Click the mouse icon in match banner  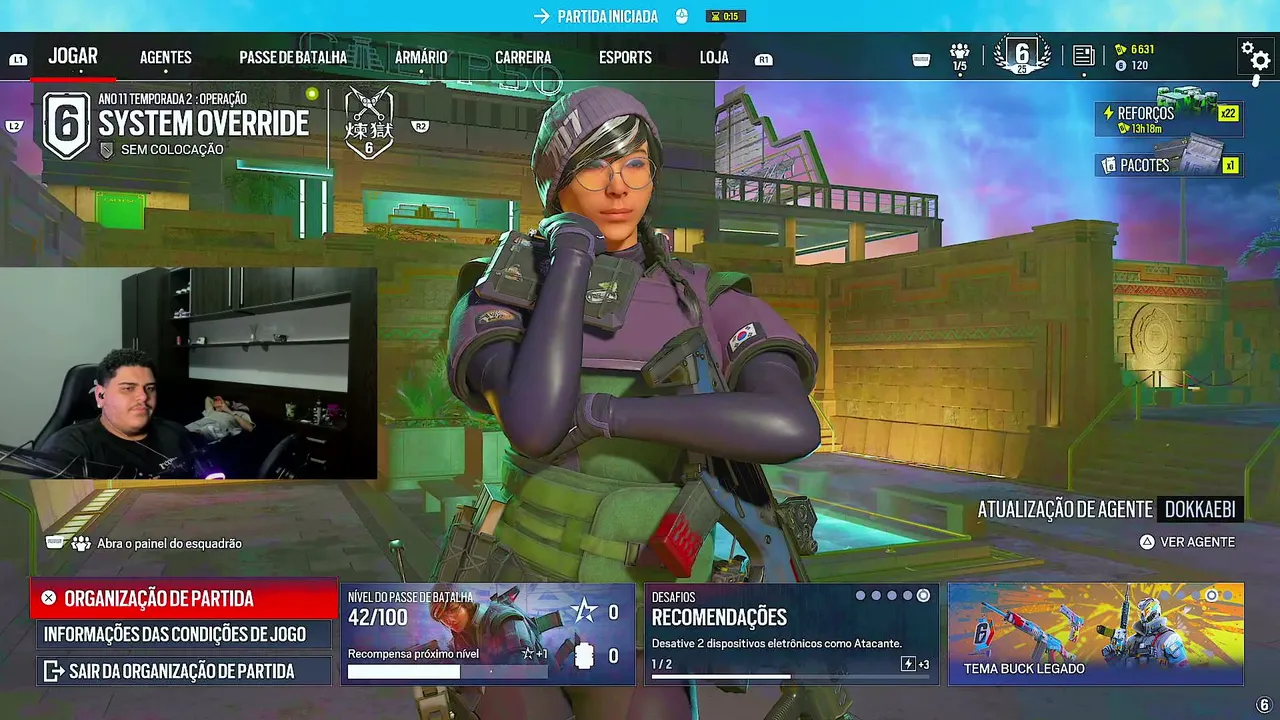[x=682, y=16]
